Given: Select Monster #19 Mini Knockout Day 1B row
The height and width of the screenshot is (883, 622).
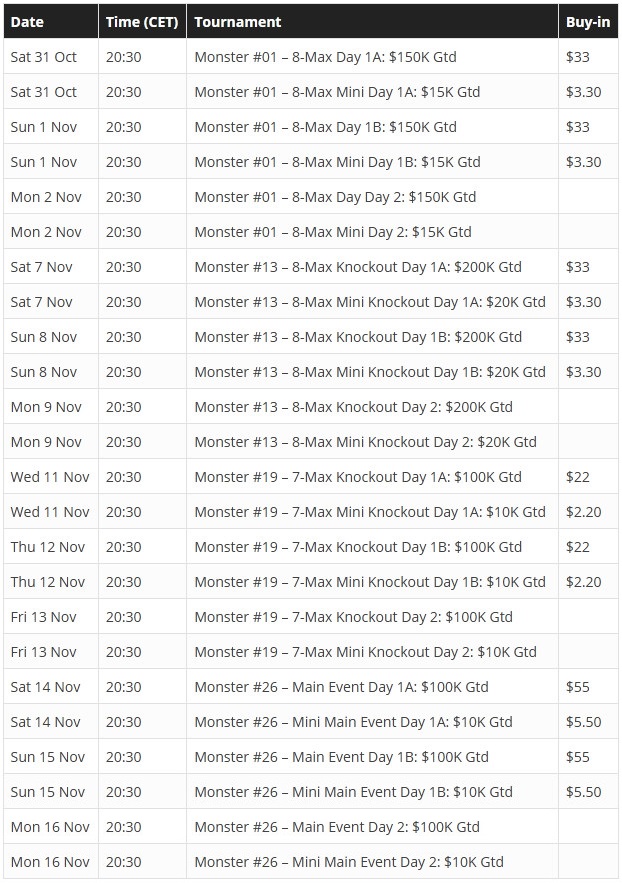Looking at the screenshot, I should click(311, 582).
